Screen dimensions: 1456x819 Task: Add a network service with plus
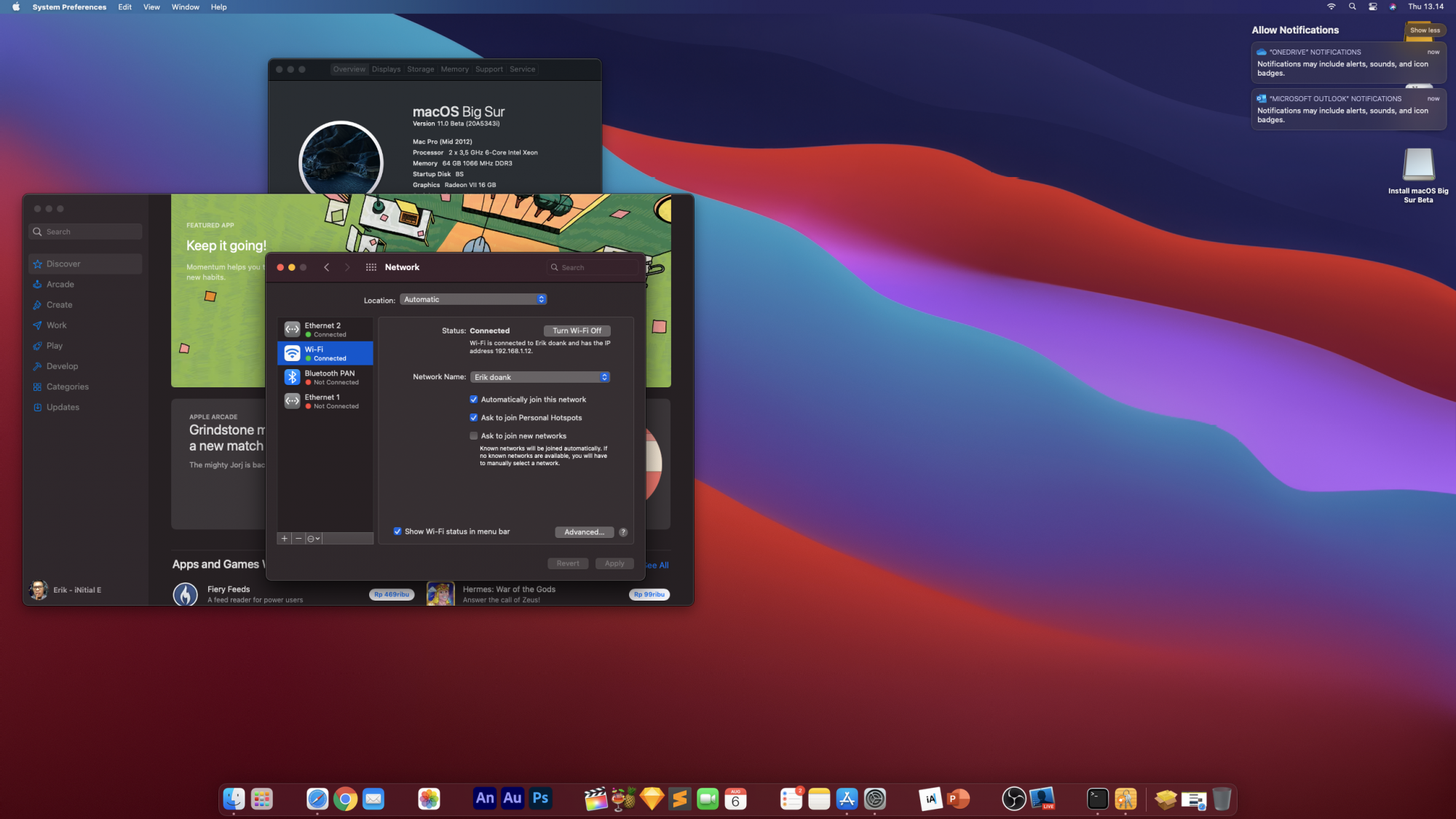[x=285, y=539]
